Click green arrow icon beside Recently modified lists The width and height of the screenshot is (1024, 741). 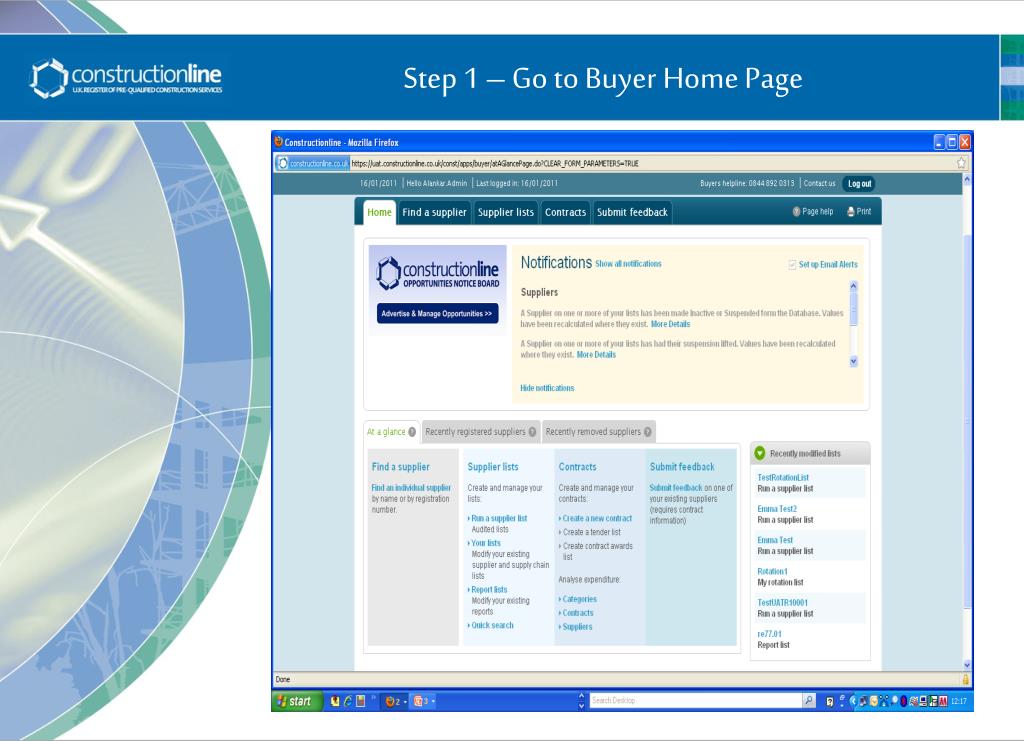pos(760,453)
